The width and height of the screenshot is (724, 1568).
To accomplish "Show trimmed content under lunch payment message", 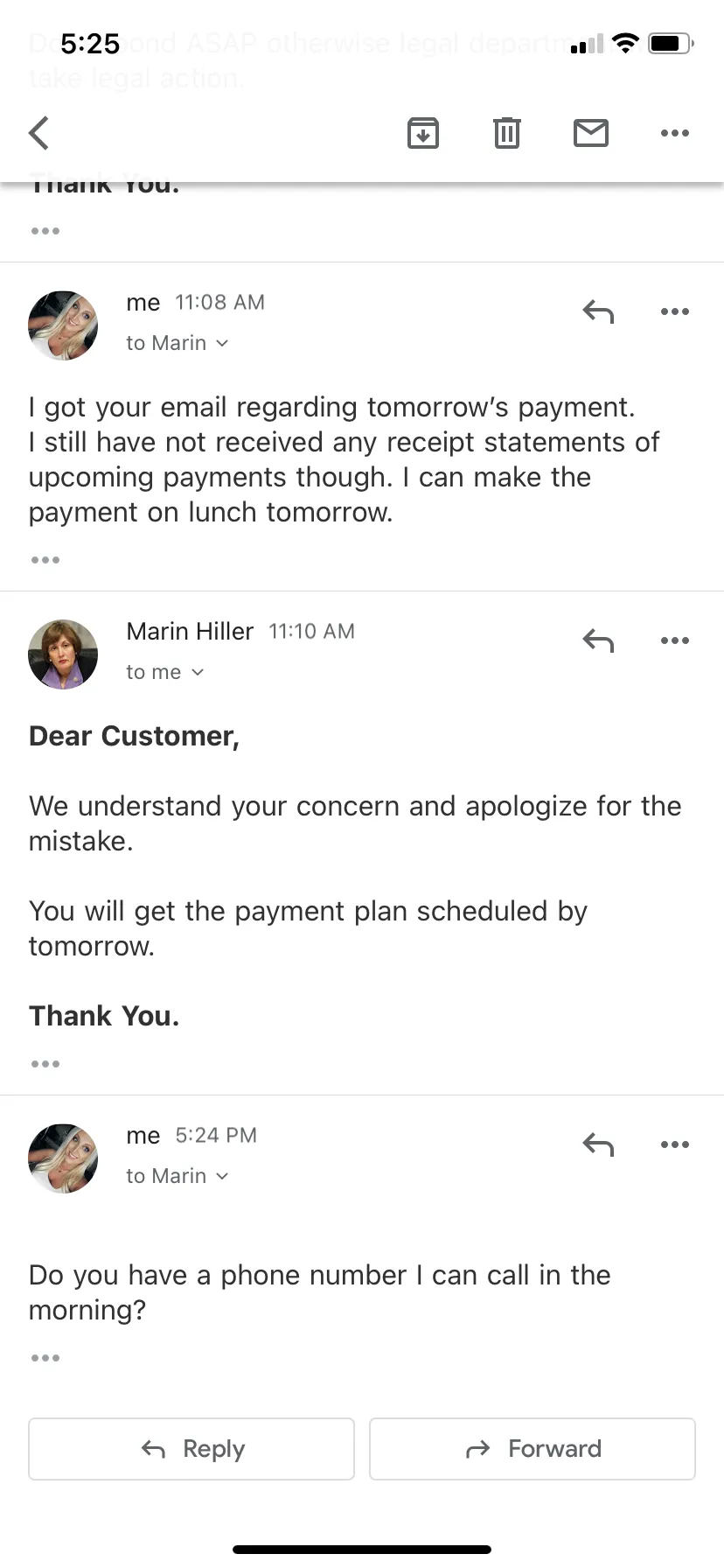I will (x=45, y=560).
